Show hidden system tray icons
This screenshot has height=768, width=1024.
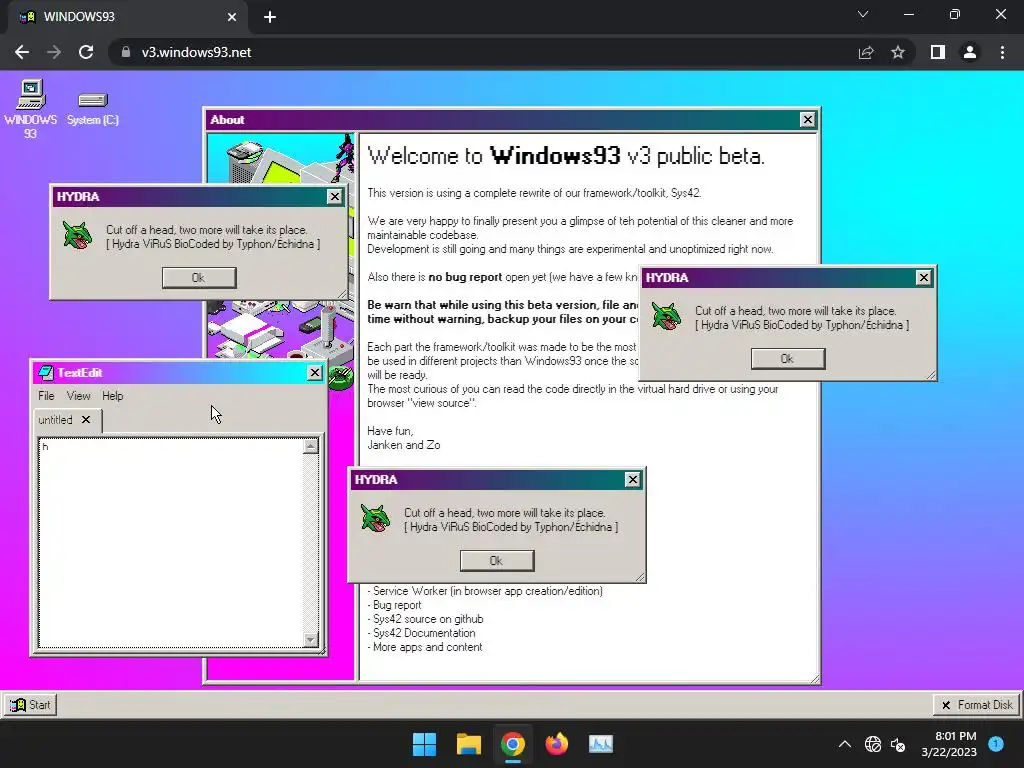(844, 744)
